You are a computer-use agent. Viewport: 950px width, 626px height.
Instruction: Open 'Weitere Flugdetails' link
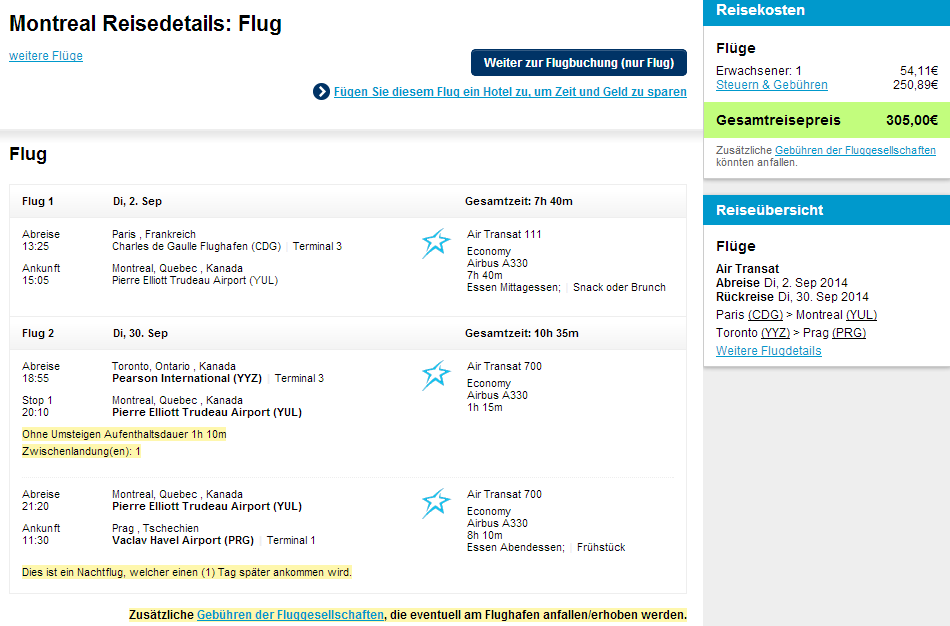pos(768,351)
